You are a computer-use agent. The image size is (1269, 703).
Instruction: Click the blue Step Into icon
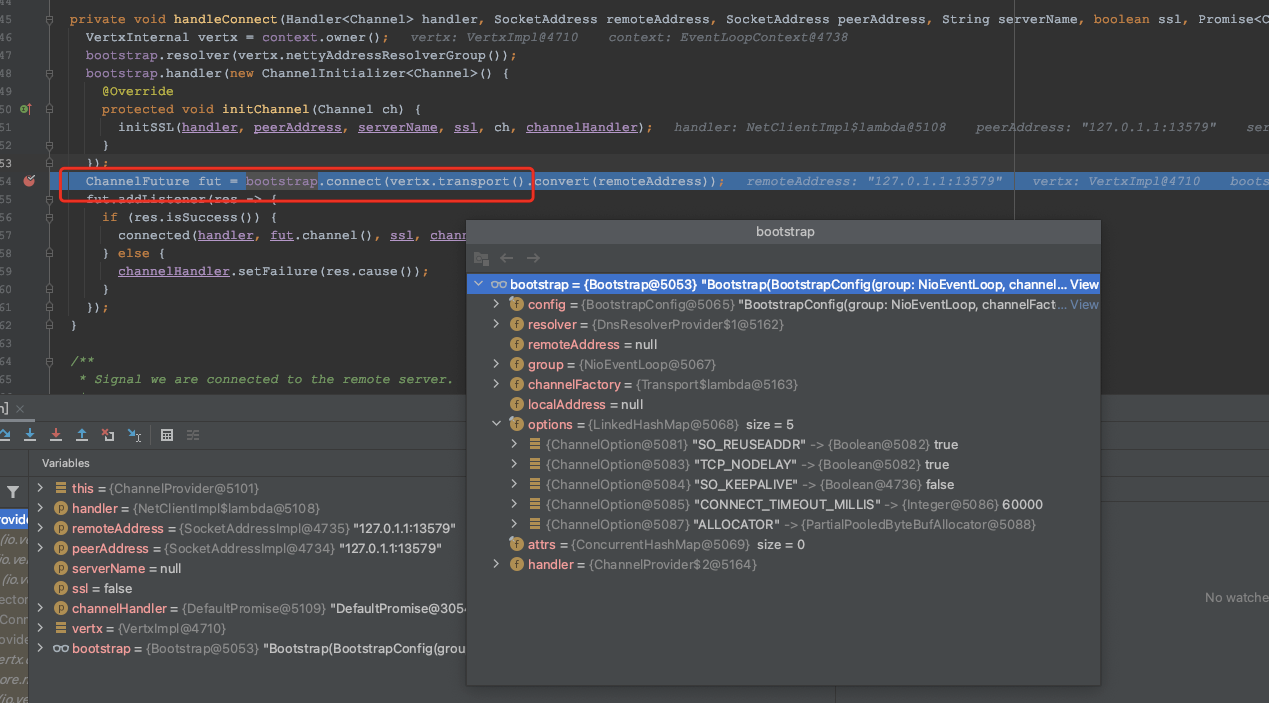(30, 434)
